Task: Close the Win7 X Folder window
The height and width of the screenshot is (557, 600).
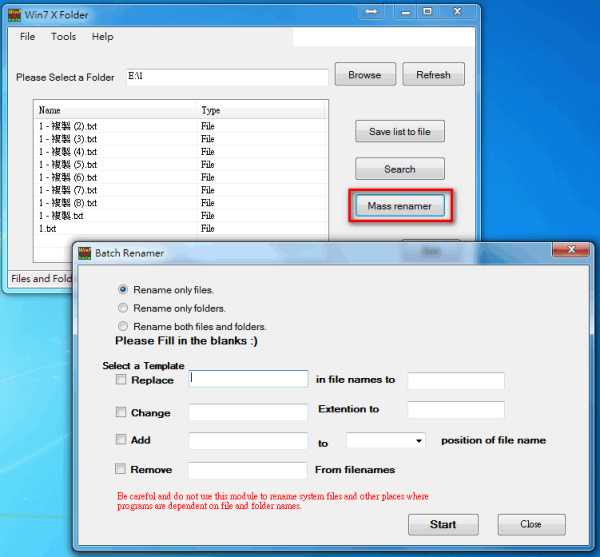Action: tap(457, 11)
